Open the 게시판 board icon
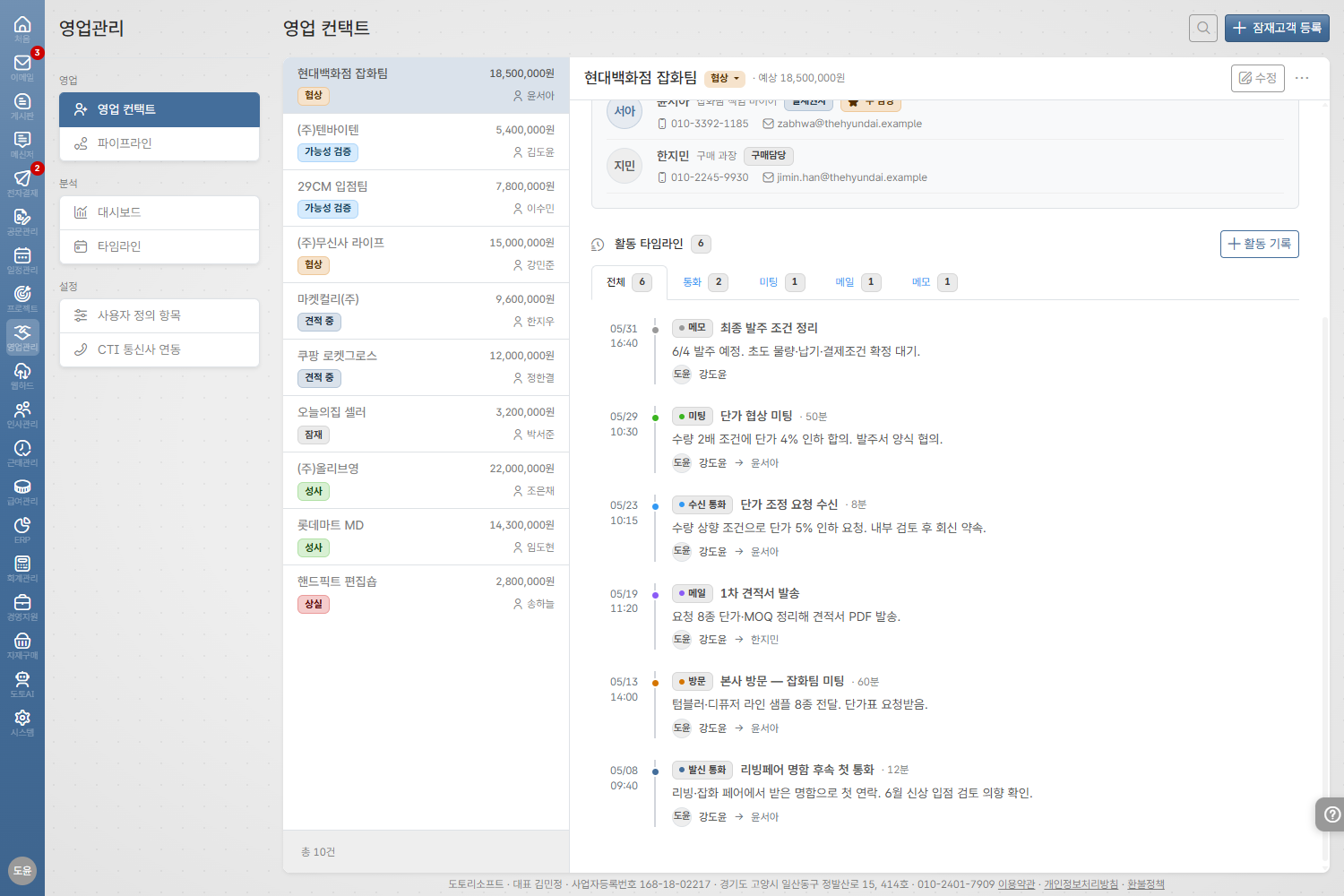The width and height of the screenshot is (1344, 896). point(22,106)
